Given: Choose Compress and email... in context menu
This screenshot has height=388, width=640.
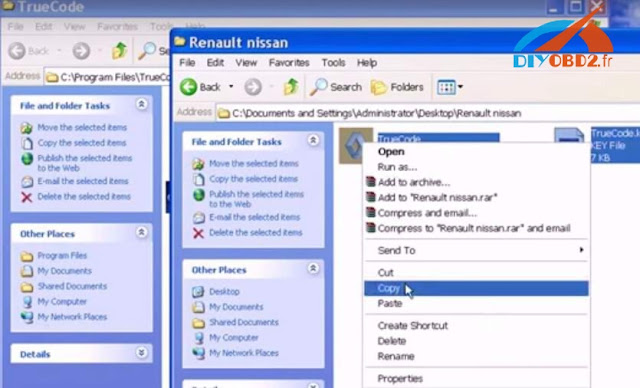Looking at the screenshot, I should (x=476, y=213).
